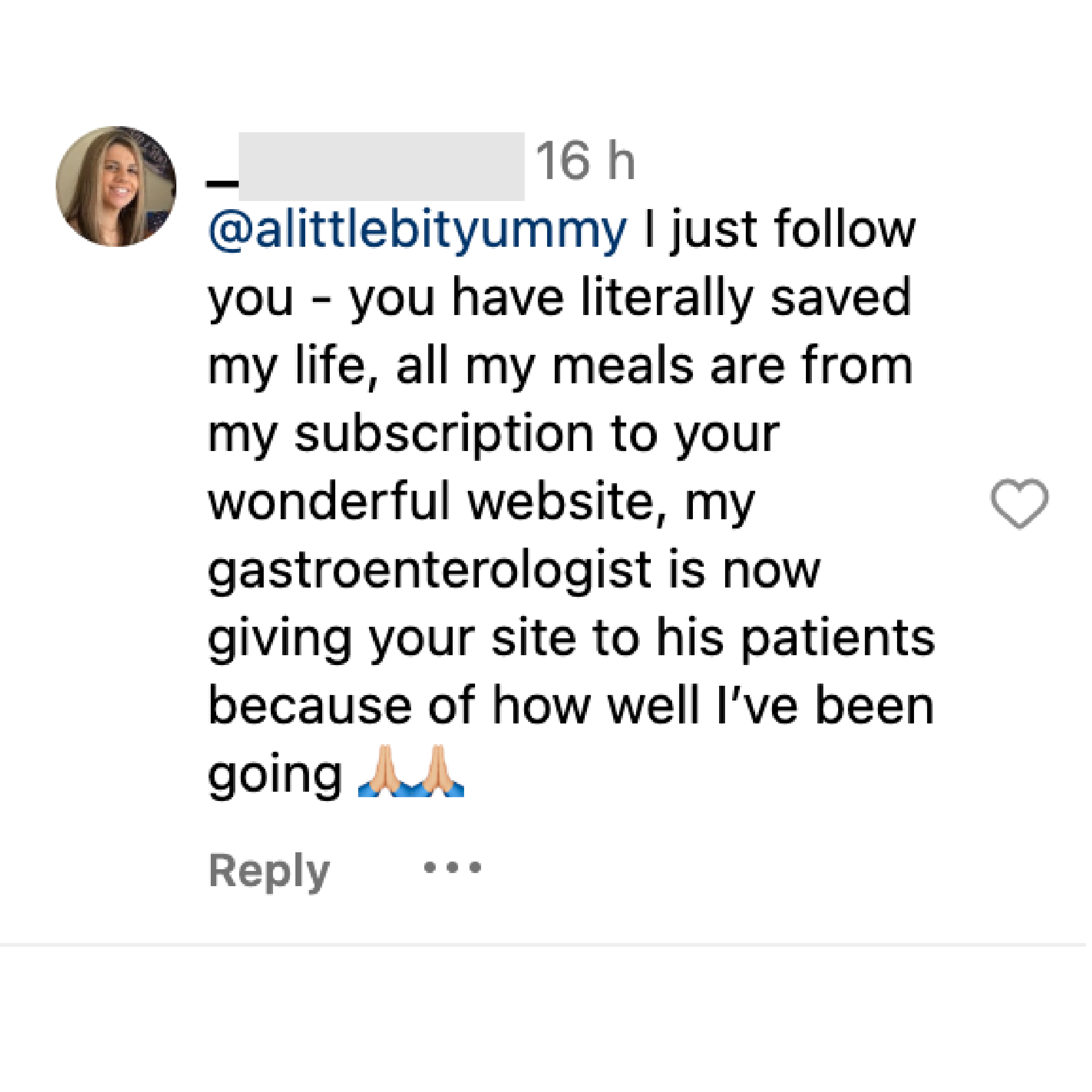The width and height of the screenshot is (1092, 1092).
Task: Like the comment with the heart icon
Action: coord(1019,503)
